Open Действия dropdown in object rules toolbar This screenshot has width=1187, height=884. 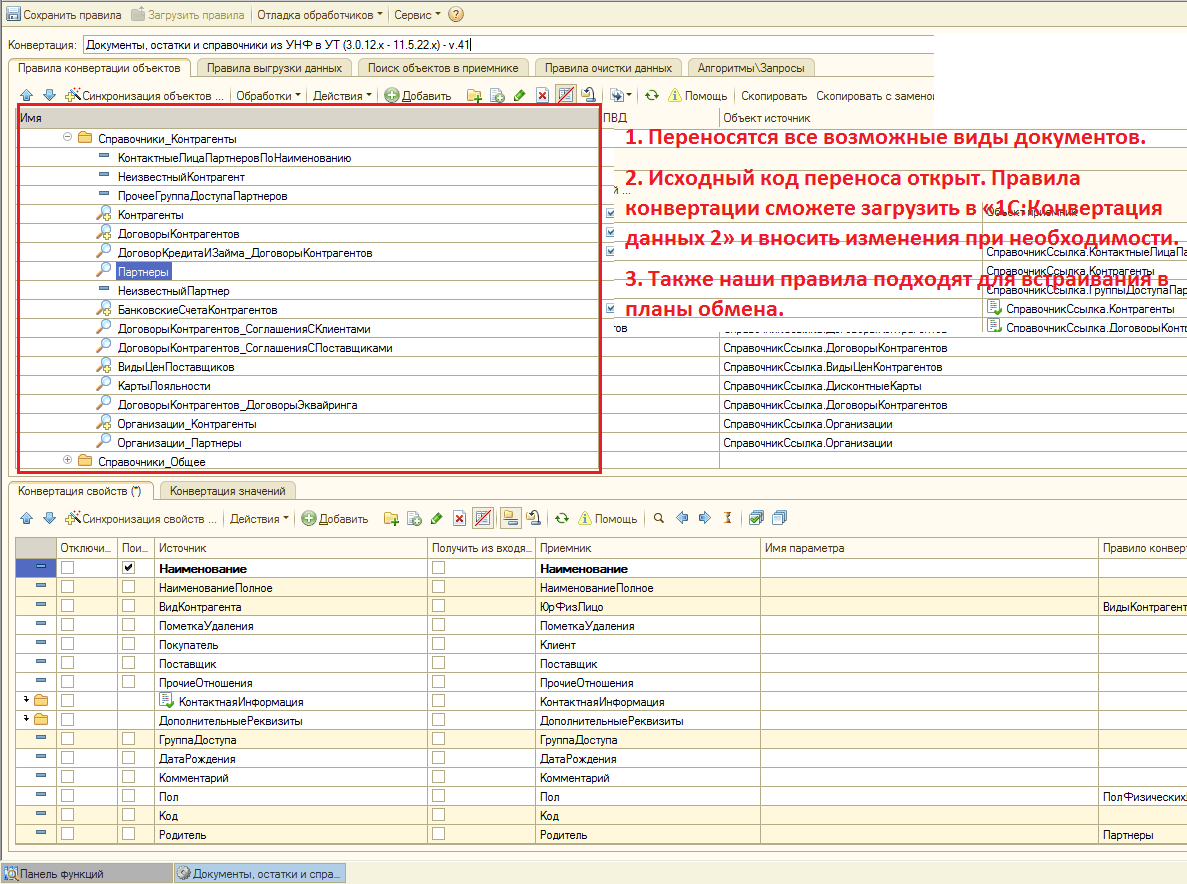(342, 95)
